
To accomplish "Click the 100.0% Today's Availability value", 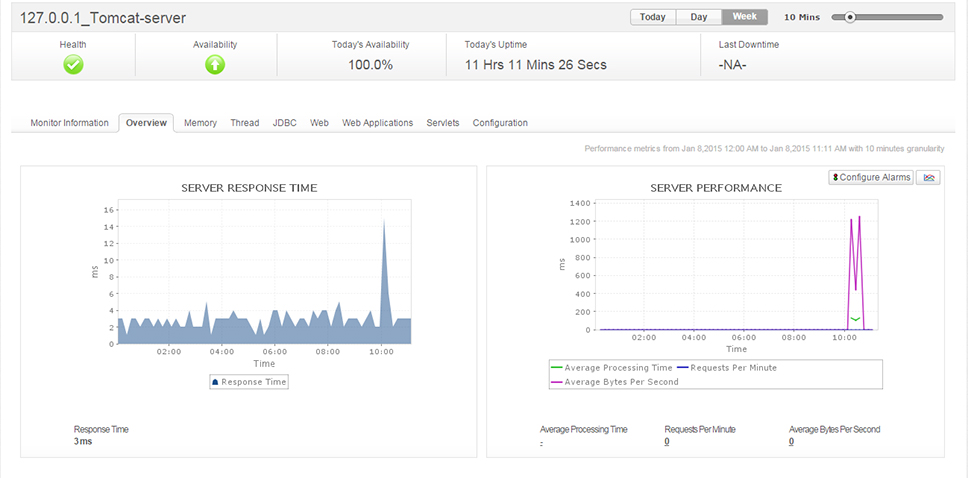I will click(x=370, y=65).
